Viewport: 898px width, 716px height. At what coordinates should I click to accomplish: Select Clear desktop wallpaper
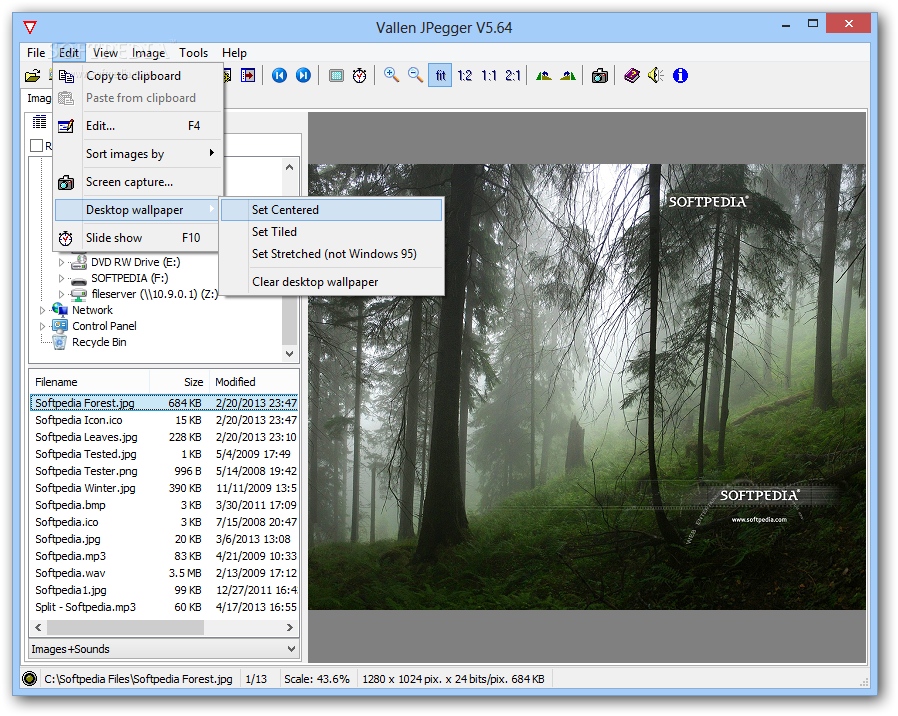[x=332, y=282]
